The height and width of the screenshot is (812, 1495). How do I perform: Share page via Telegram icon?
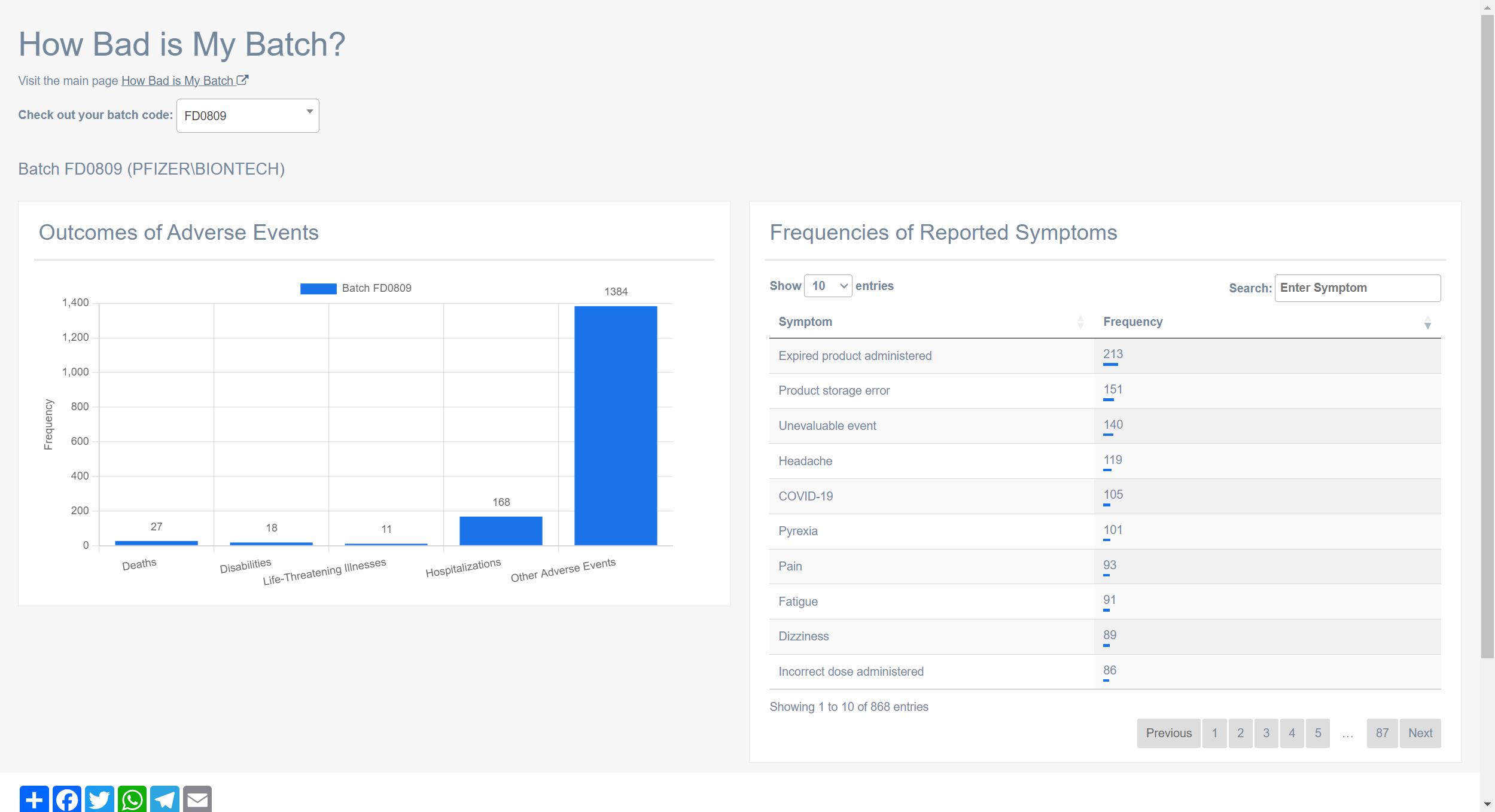tap(165, 799)
